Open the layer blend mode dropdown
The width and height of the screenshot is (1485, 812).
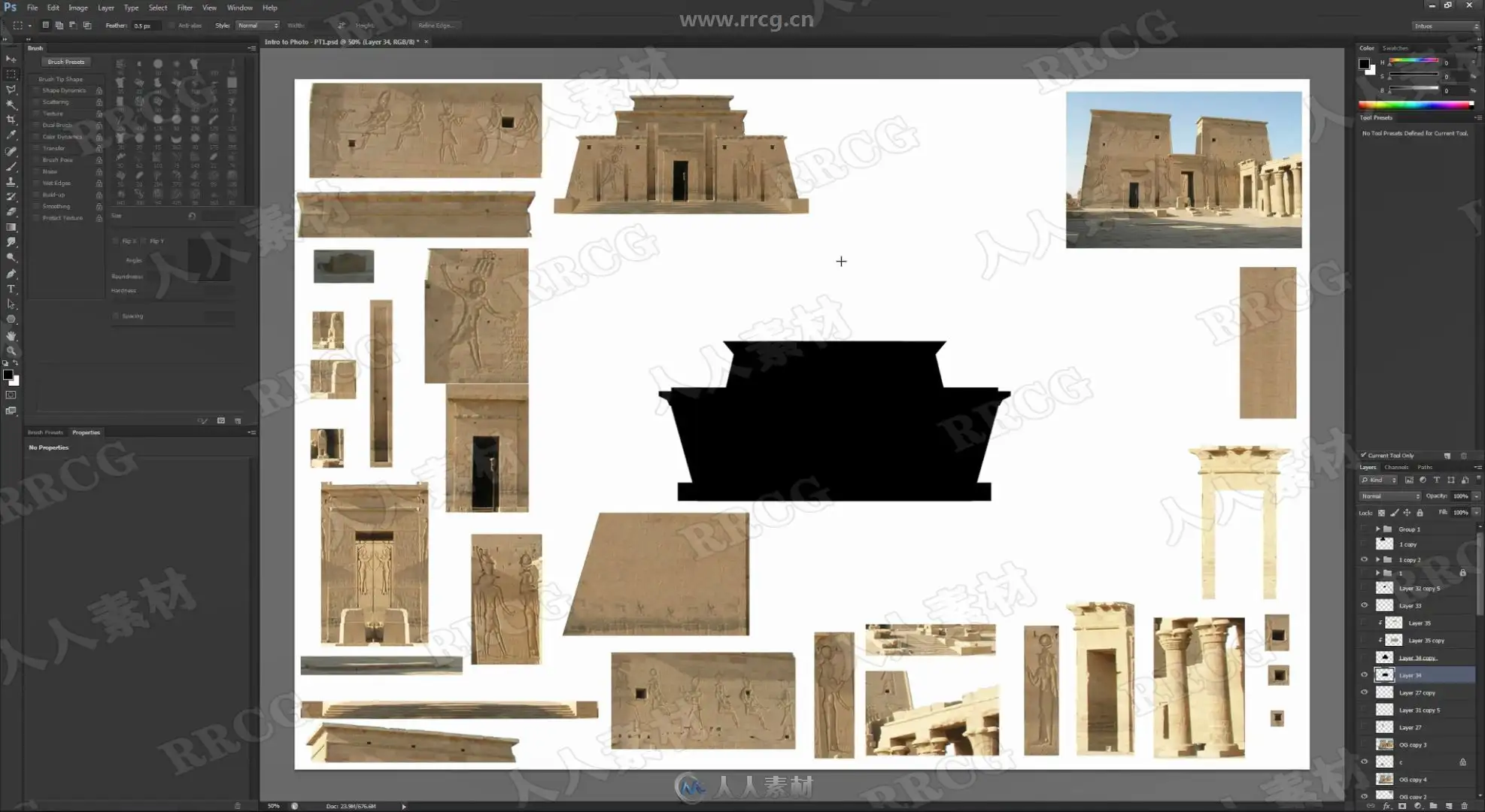click(x=1389, y=496)
